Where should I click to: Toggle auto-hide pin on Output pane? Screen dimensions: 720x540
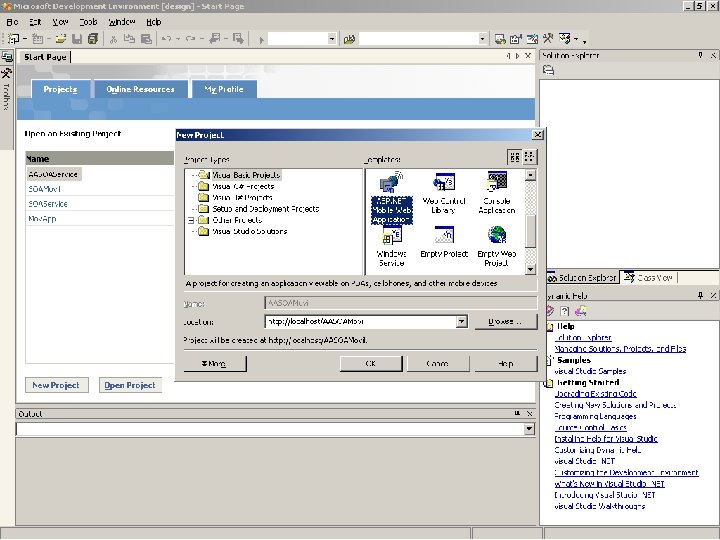[x=517, y=413]
